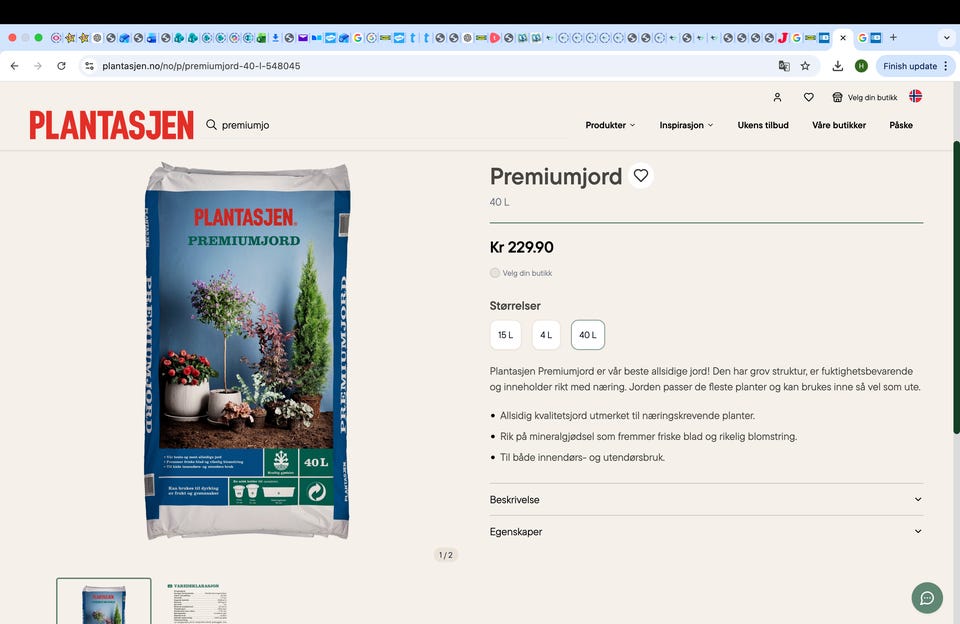Click the search magnifier icon

click(x=211, y=124)
